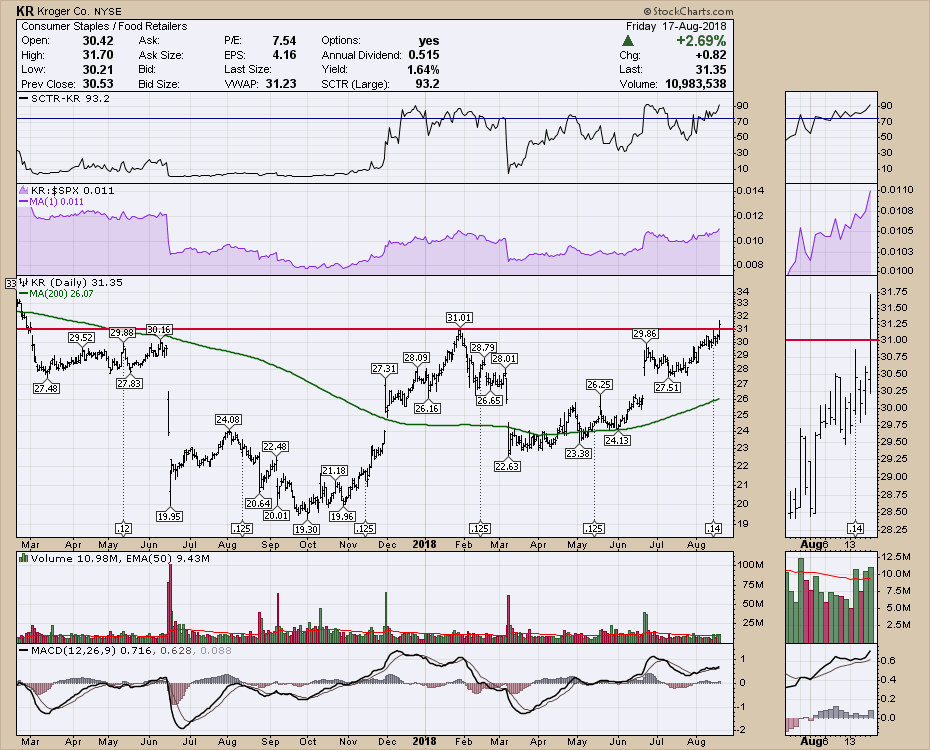Click the KR Daily price legend icon
930x750 pixels.
pyautogui.click(x=24, y=282)
